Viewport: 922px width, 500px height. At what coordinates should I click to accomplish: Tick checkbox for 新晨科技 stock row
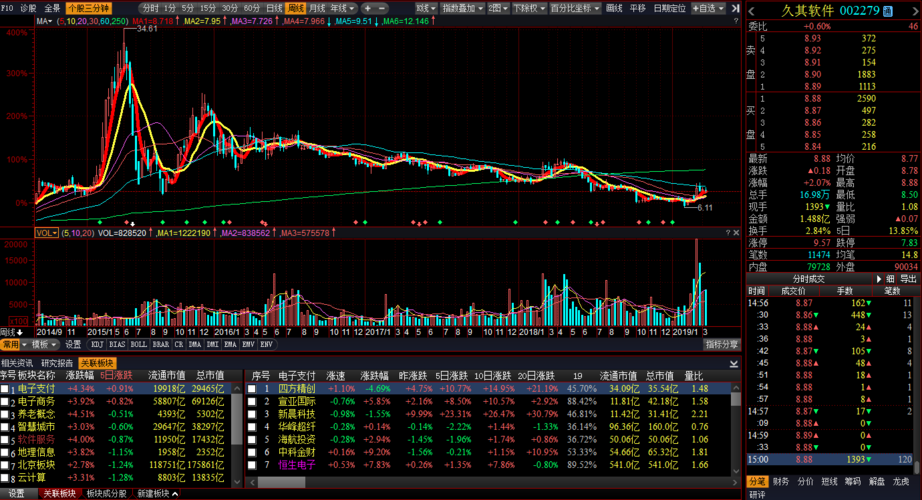(x=252, y=414)
